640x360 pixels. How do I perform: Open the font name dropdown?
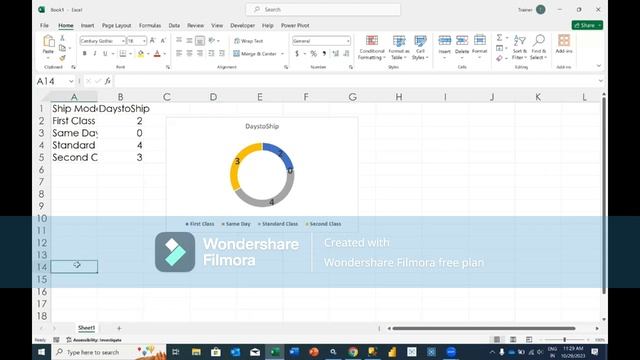pos(123,41)
